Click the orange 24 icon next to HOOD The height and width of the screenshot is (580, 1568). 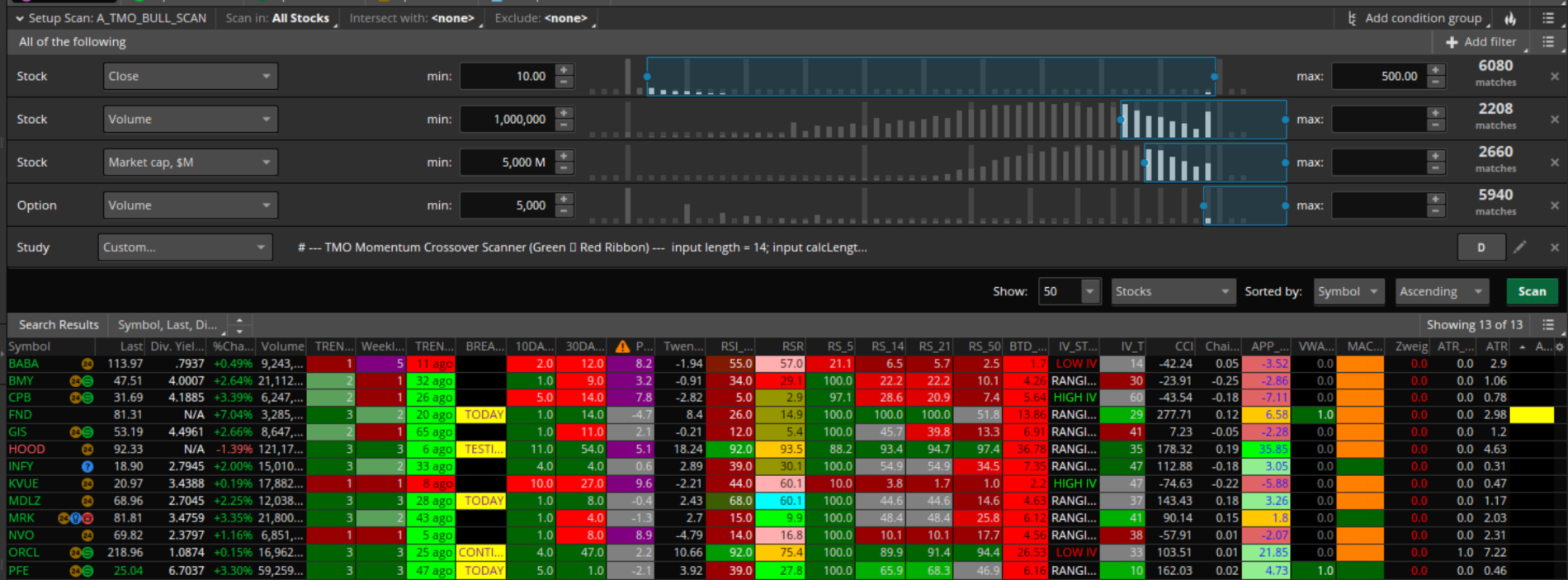[x=87, y=450]
